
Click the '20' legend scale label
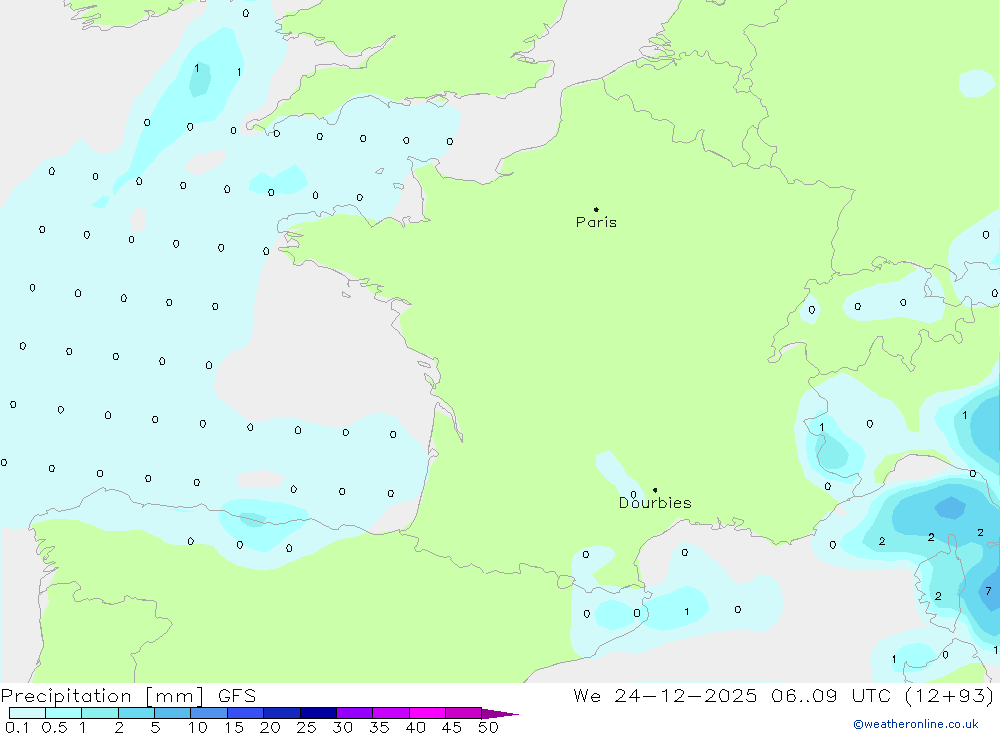pyautogui.click(x=270, y=727)
